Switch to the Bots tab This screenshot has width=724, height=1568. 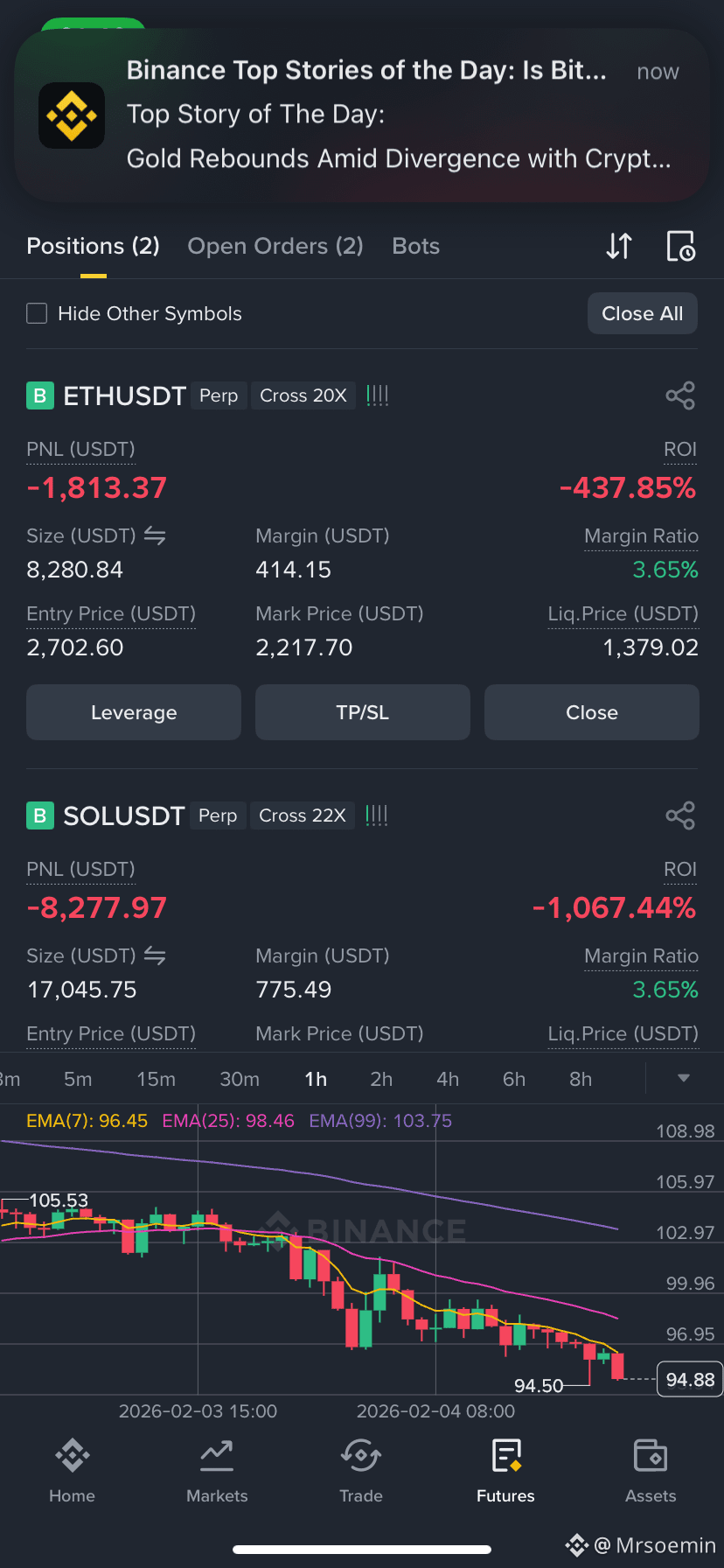click(416, 246)
